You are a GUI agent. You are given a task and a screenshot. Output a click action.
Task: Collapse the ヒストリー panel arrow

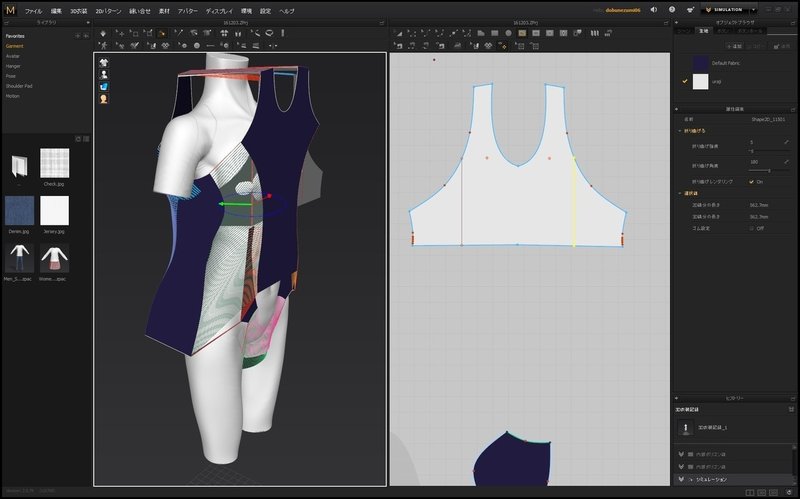point(677,398)
